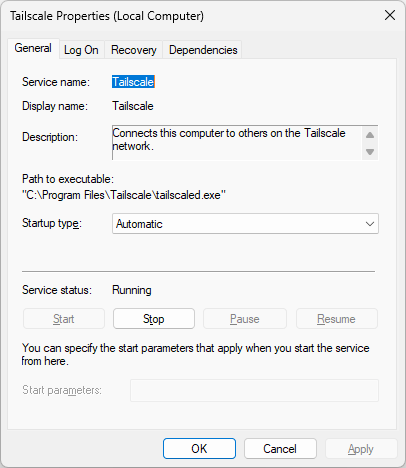Screen dimensions: 406x468
Task: Click the description scroll down arrow
Action: (370, 152)
